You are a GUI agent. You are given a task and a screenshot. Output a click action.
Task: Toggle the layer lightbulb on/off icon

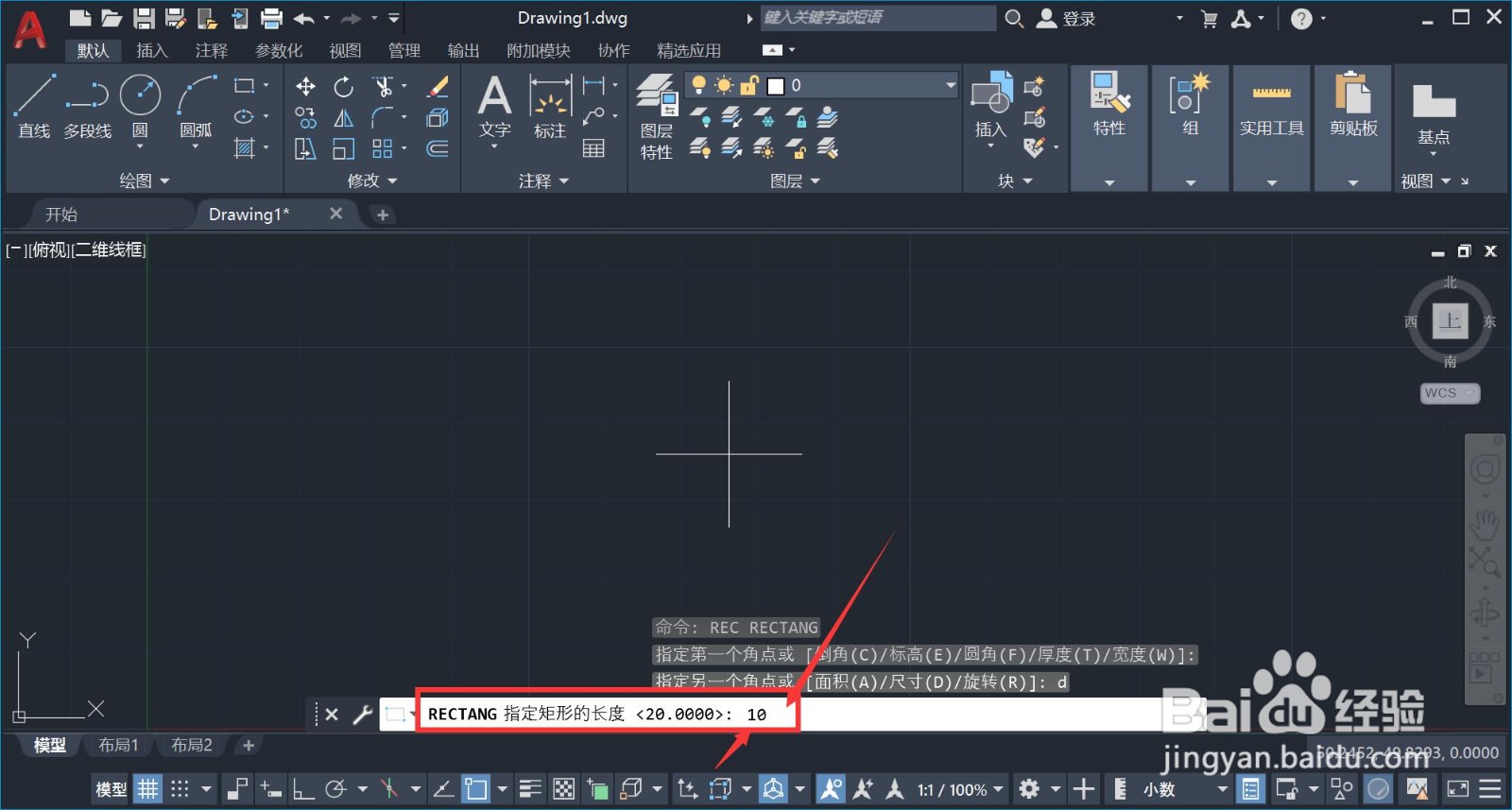pos(699,85)
